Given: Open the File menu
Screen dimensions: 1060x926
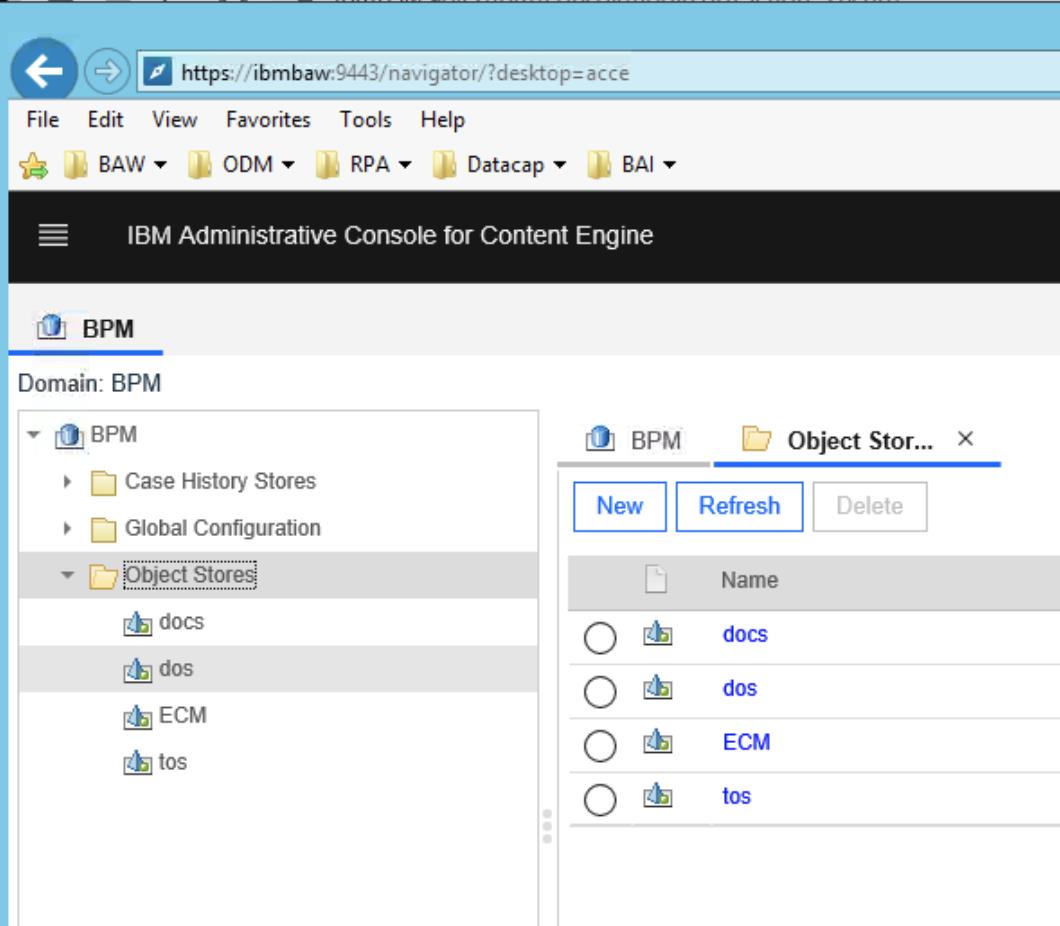Looking at the screenshot, I should pyautogui.click(x=43, y=120).
